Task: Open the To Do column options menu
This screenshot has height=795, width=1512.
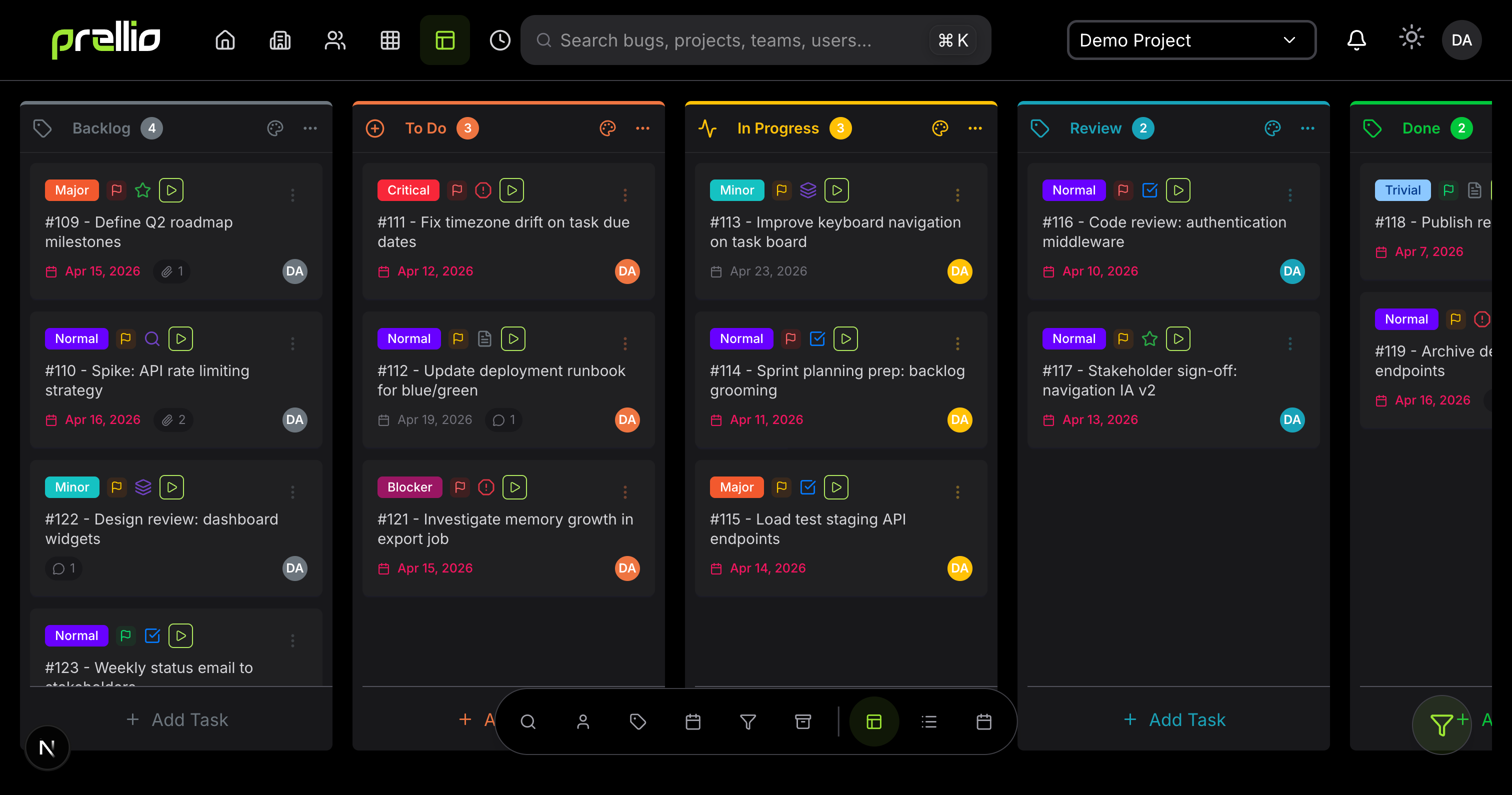Action: (x=642, y=128)
